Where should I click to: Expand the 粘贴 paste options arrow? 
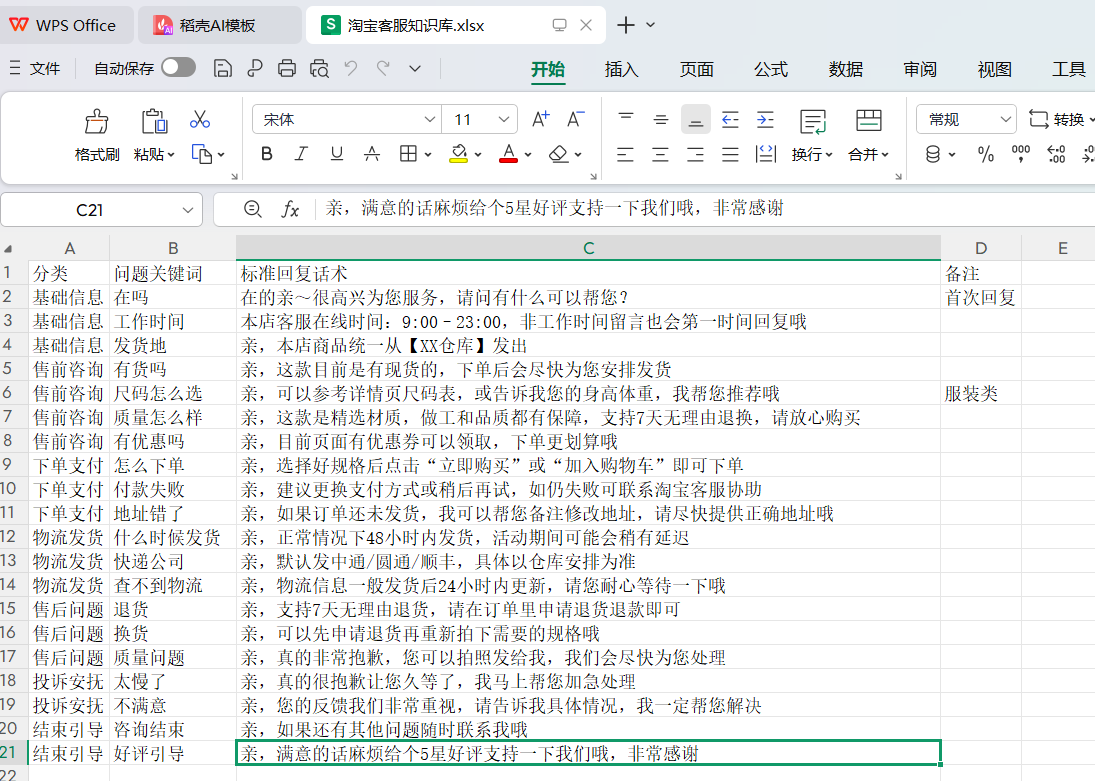click(171, 155)
